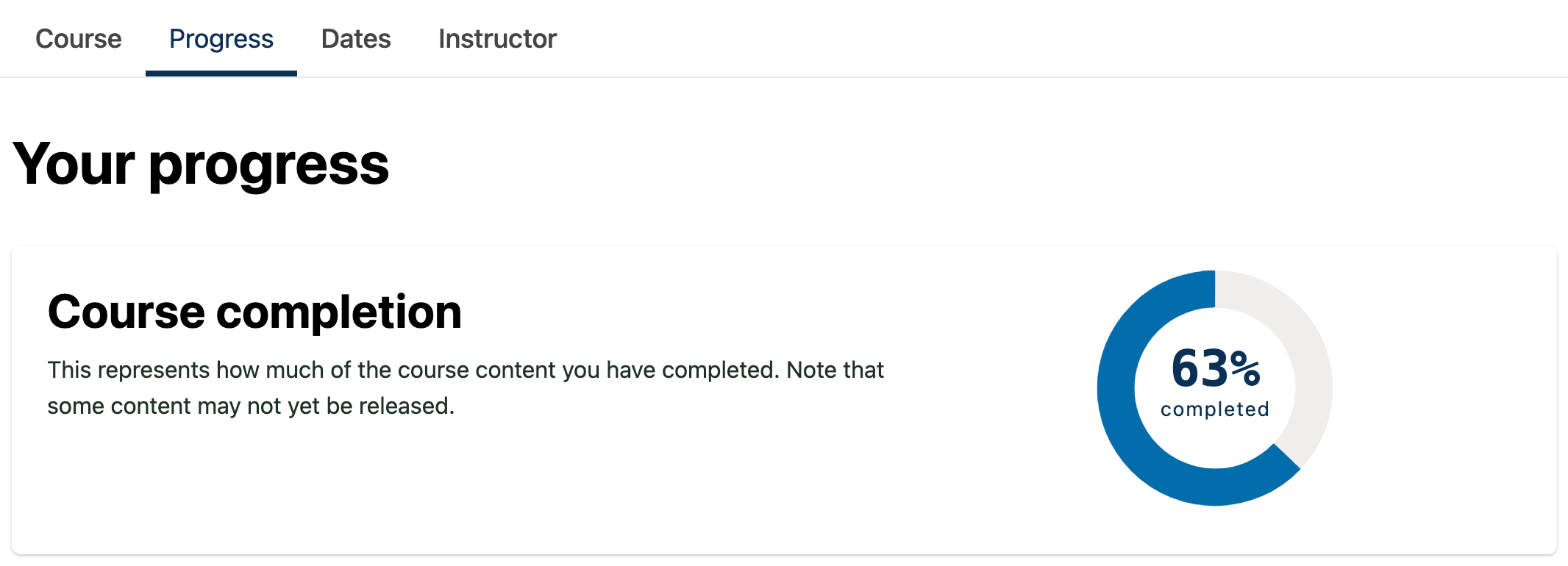This screenshot has width=1568, height=566.
Task: Click "some content may not yet be released" text
Action: 251,406
